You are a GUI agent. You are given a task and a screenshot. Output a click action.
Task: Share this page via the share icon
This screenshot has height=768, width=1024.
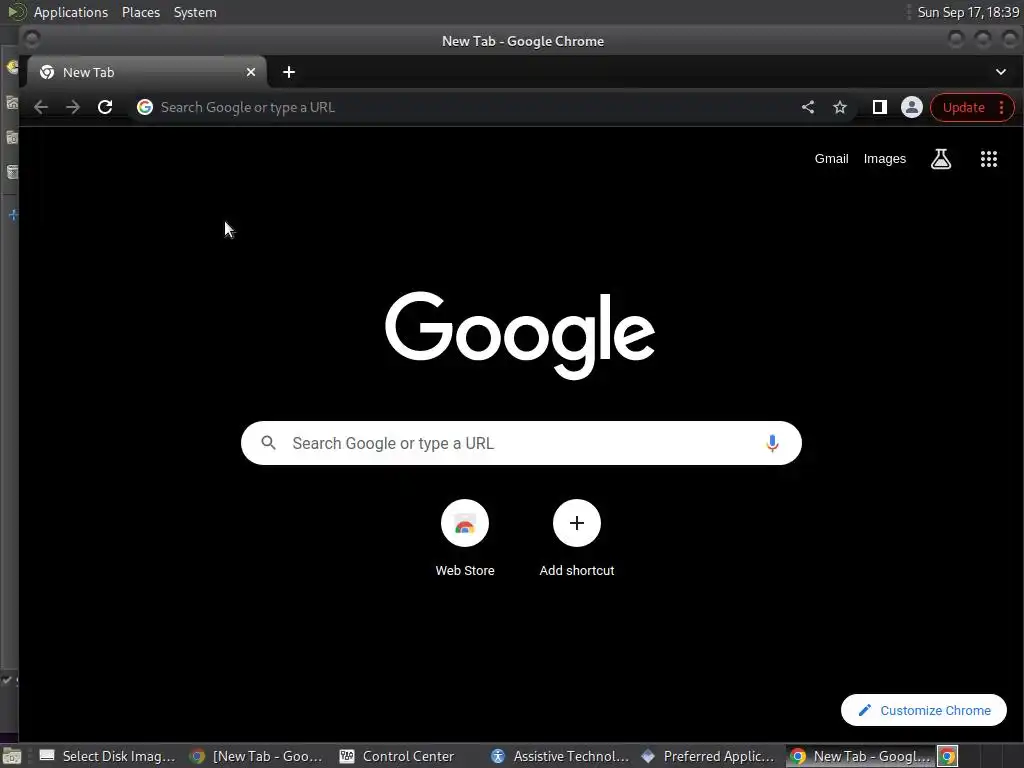pyautogui.click(x=808, y=107)
